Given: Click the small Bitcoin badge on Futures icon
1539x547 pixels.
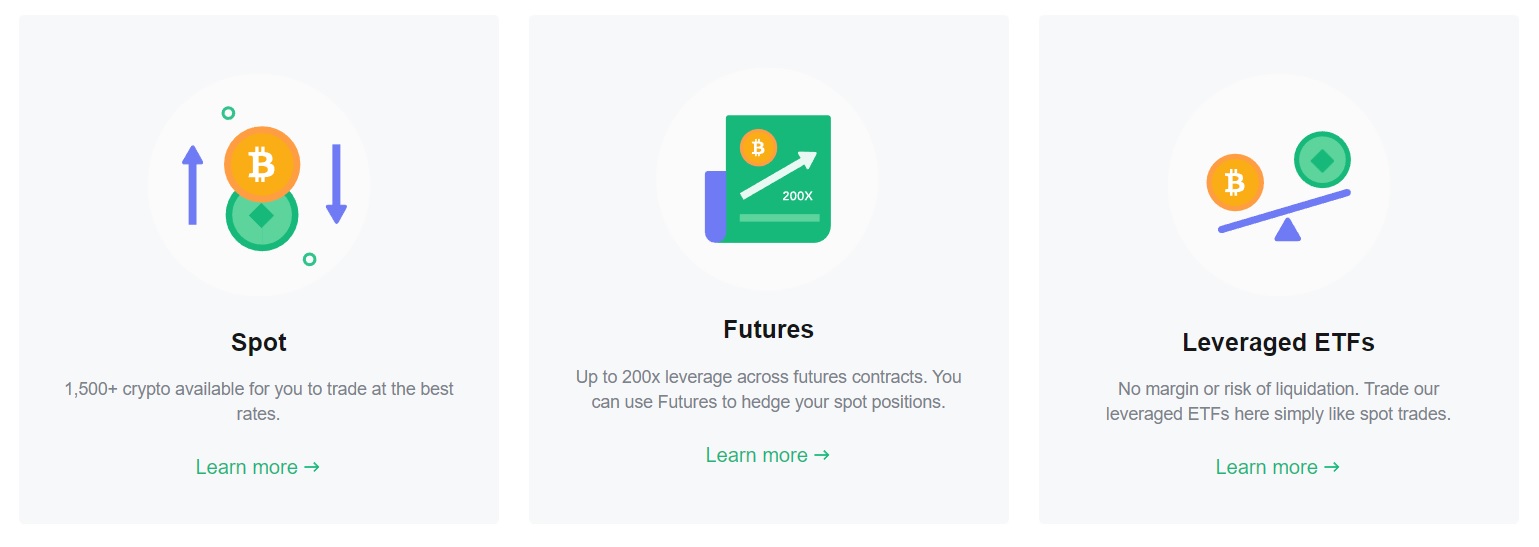Looking at the screenshot, I should point(758,148).
